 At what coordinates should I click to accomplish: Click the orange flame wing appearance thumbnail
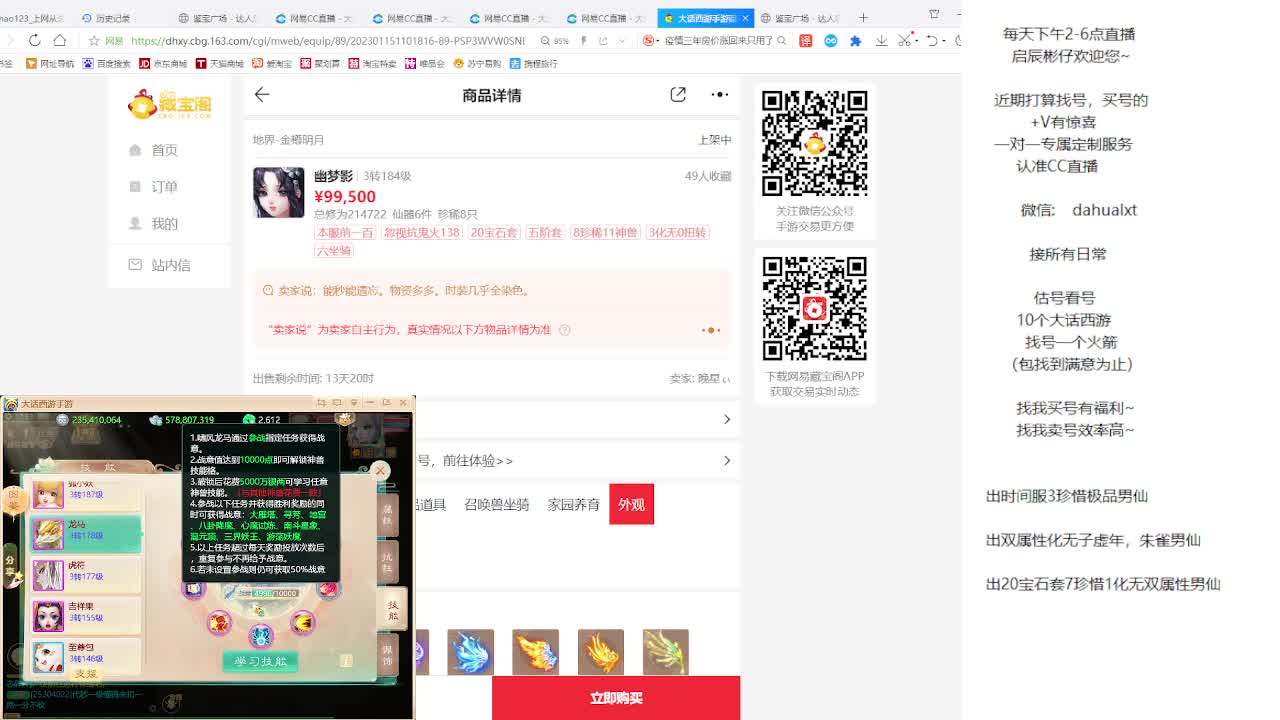(535, 652)
